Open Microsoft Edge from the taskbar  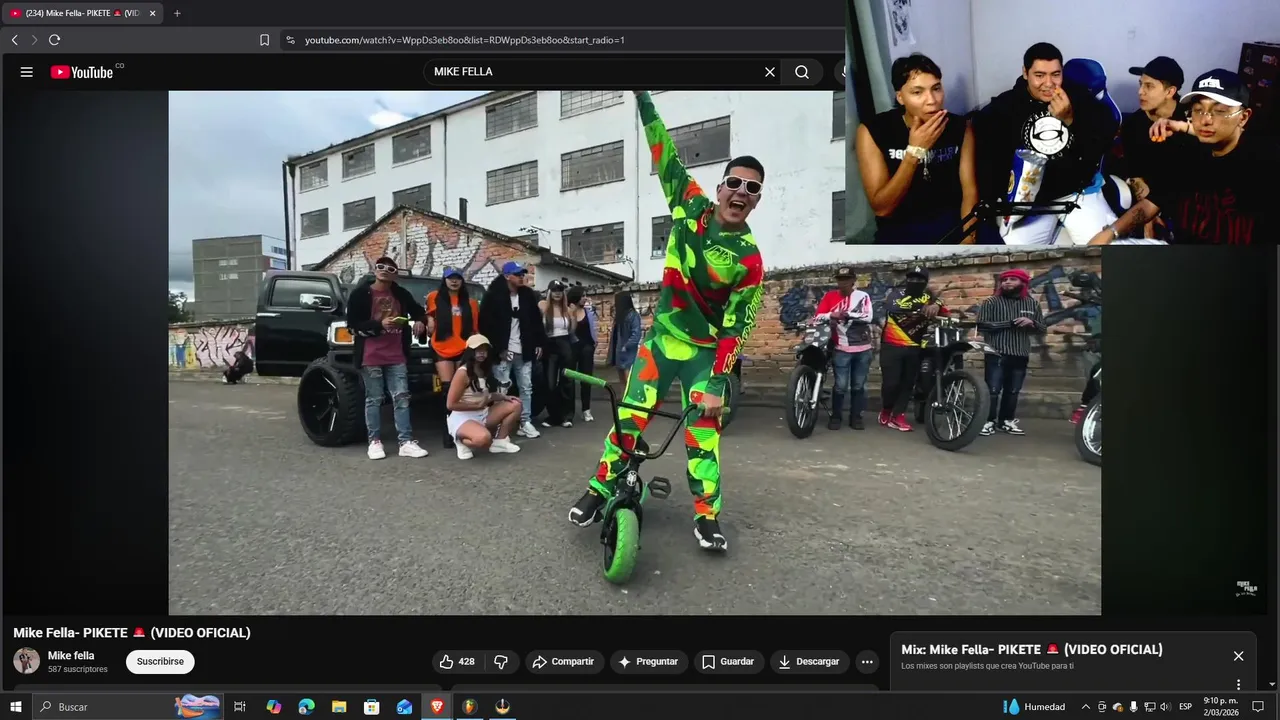(306, 707)
